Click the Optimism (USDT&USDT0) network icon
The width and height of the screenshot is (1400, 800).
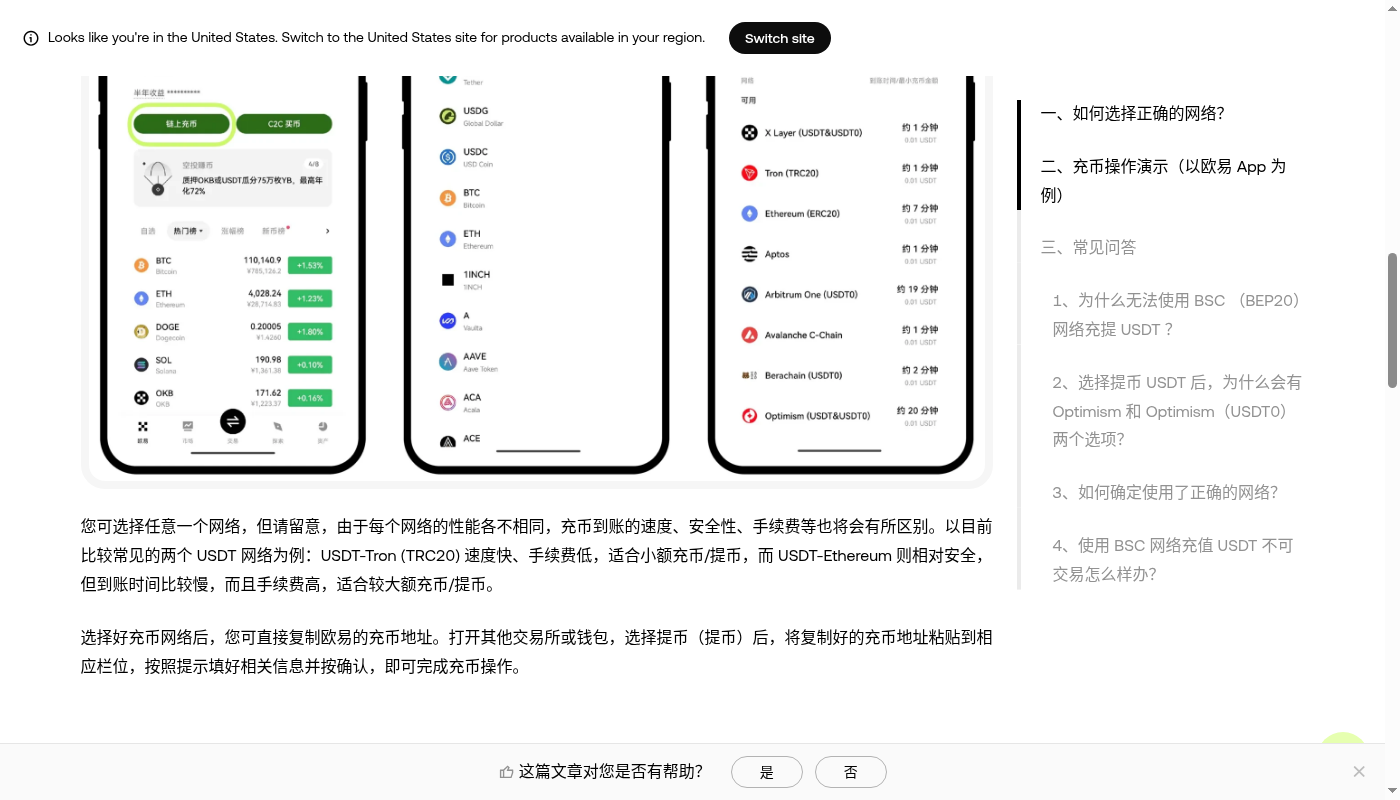749,415
